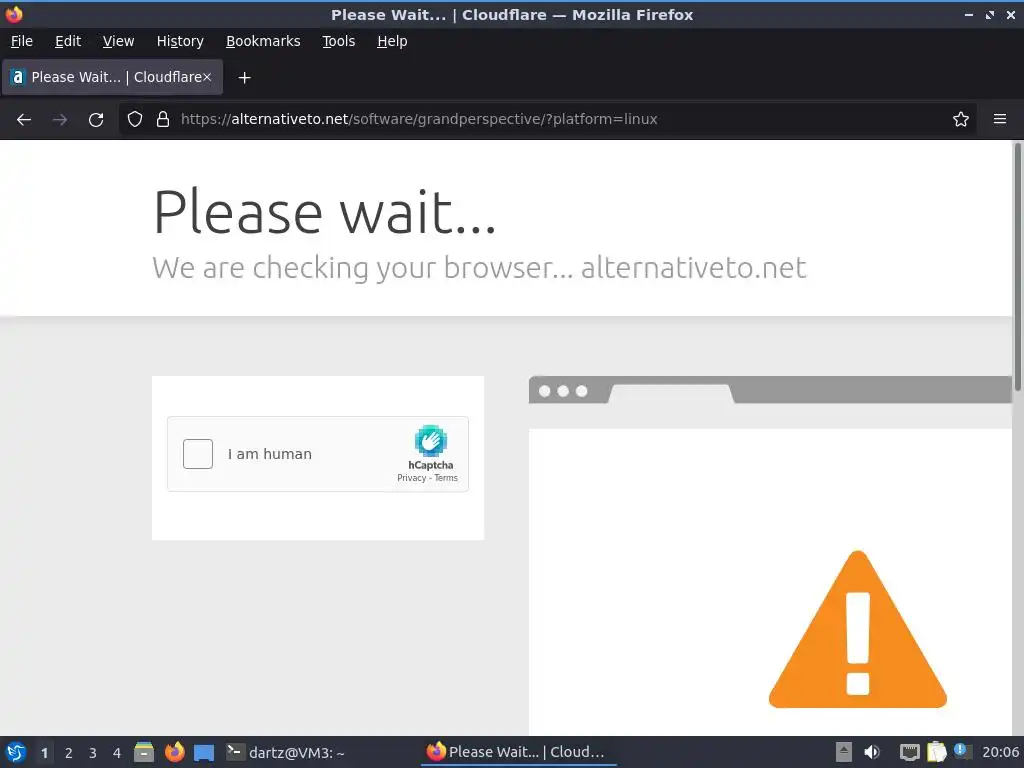1024x768 pixels.
Task: Open the Bookmarks menu
Action: 263,41
